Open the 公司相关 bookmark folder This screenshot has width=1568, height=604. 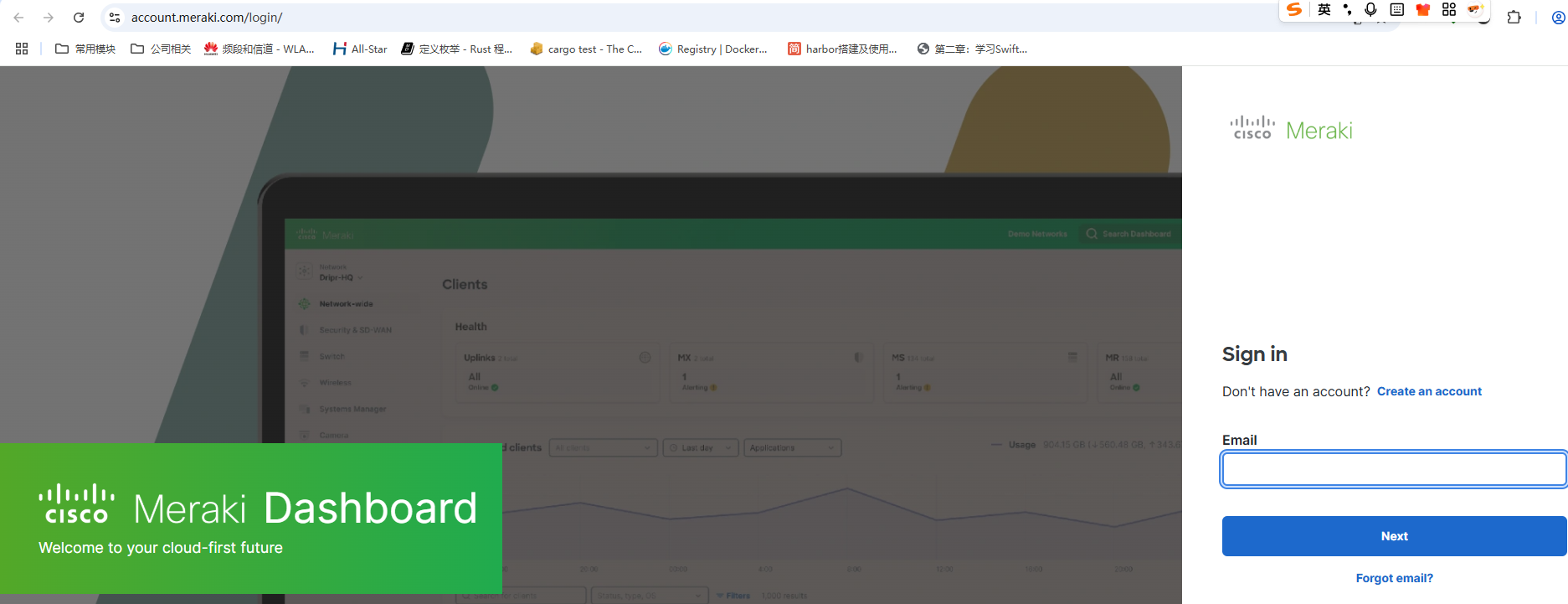[161, 49]
